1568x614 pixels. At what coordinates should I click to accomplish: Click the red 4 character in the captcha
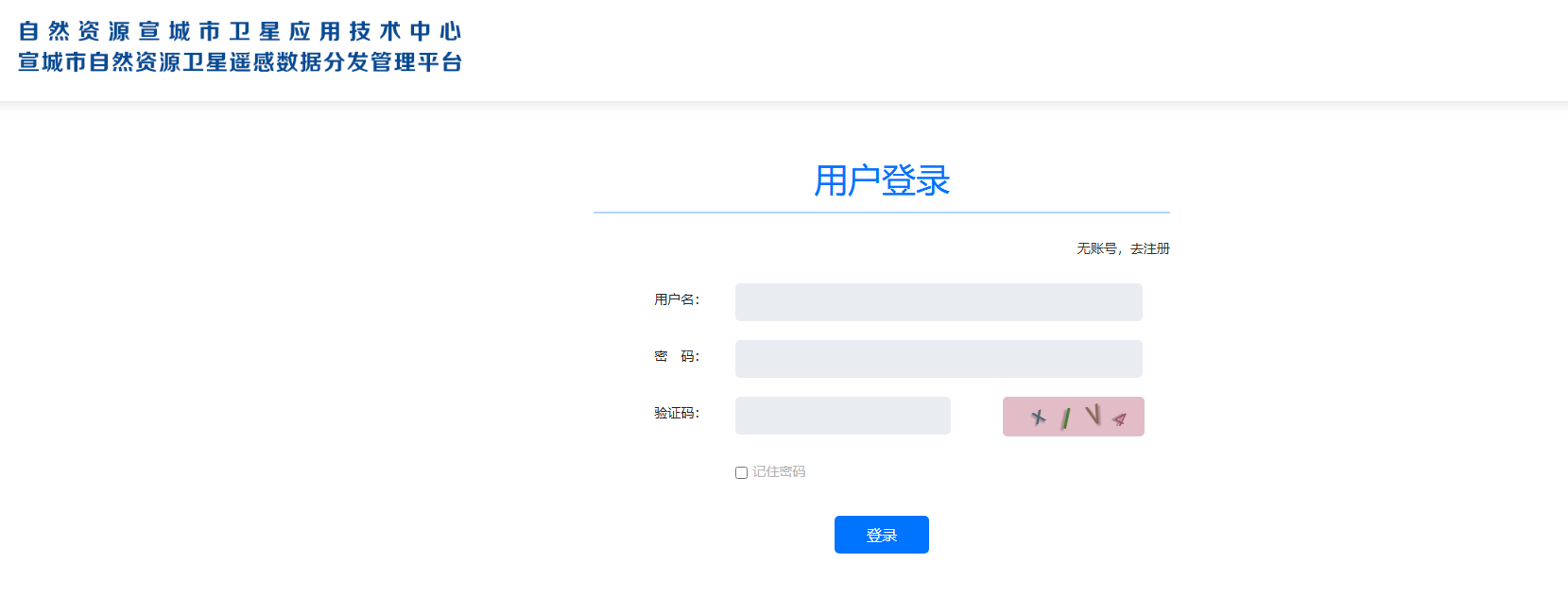point(1120,418)
